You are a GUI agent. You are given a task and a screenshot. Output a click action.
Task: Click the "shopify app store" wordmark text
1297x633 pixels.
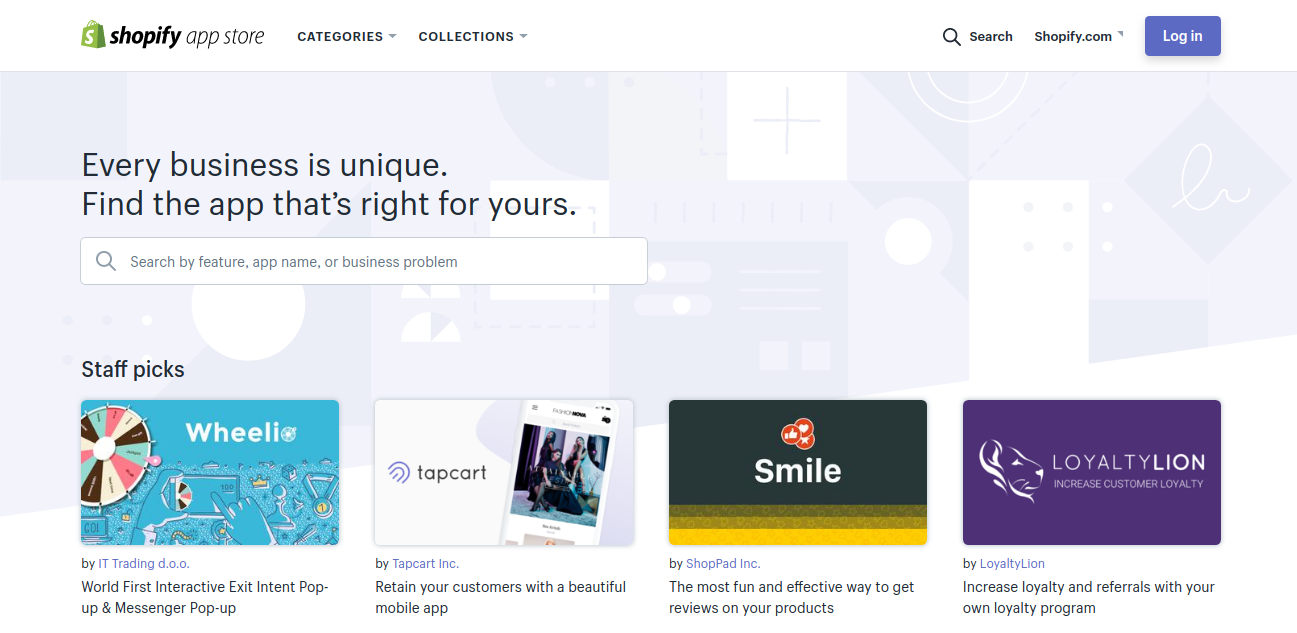(x=187, y=37)
